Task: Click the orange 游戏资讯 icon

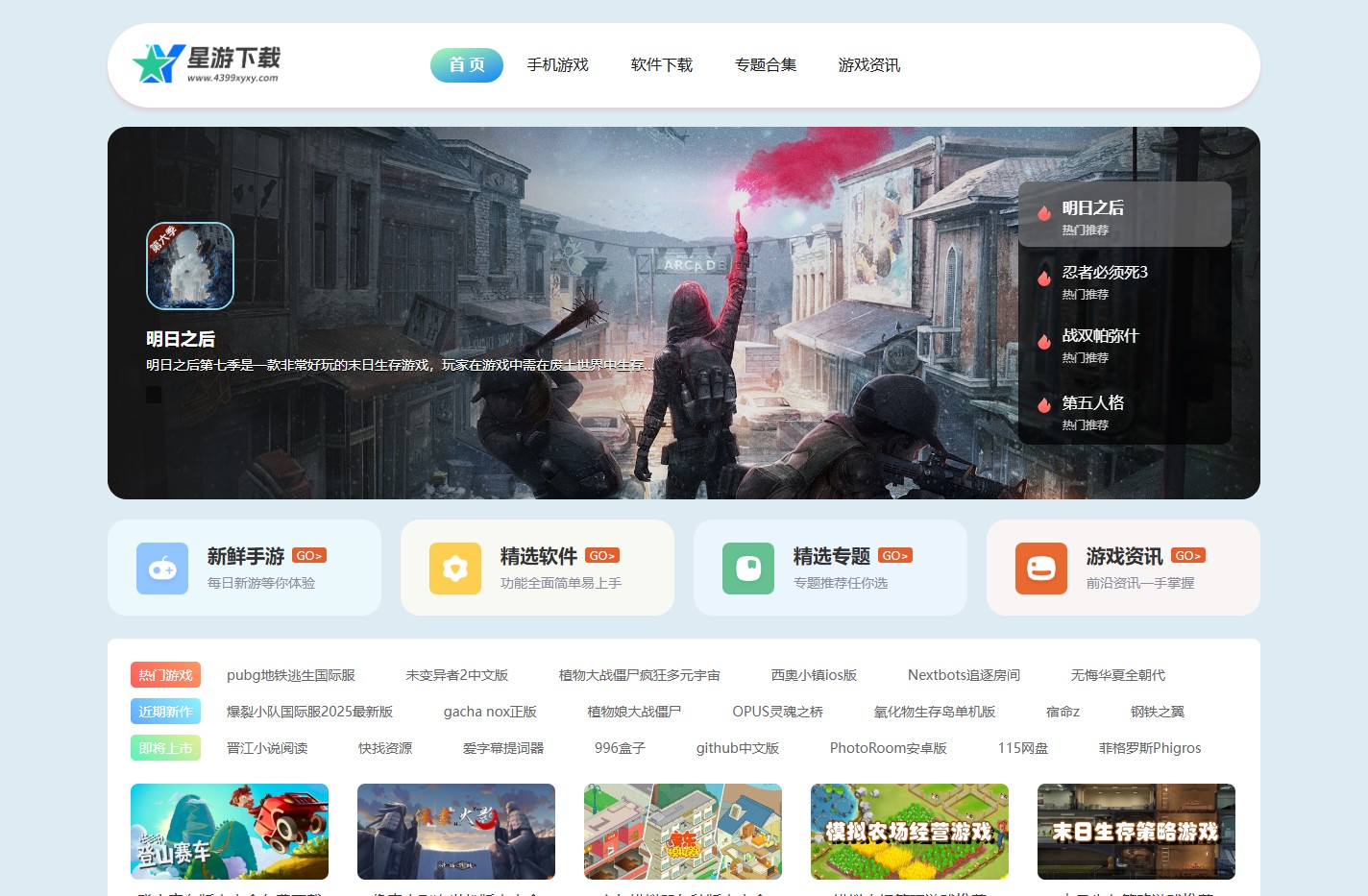Action: click(x=1041, y=569)
